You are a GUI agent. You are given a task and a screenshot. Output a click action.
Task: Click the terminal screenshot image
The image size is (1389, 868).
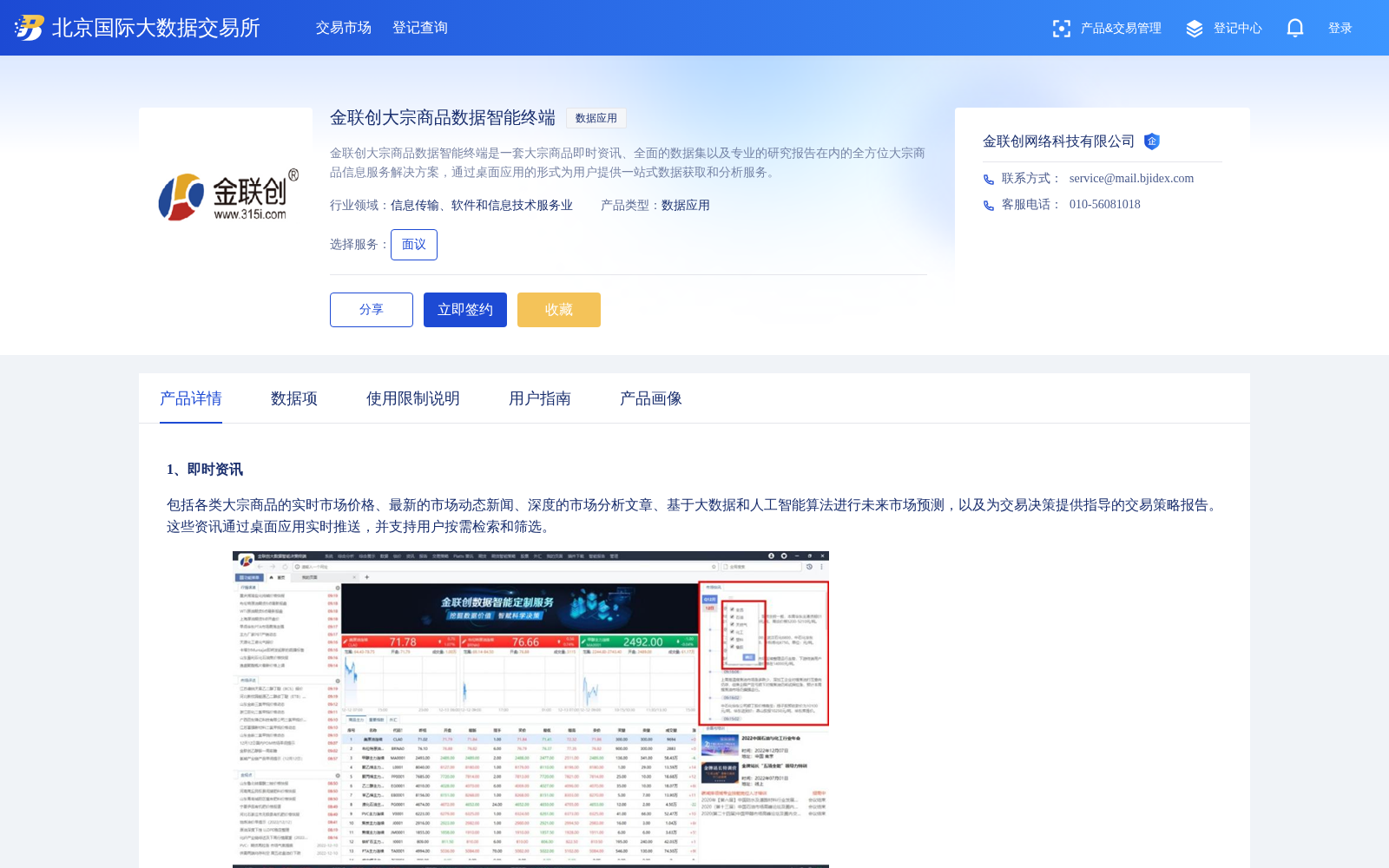pos(530,709)
